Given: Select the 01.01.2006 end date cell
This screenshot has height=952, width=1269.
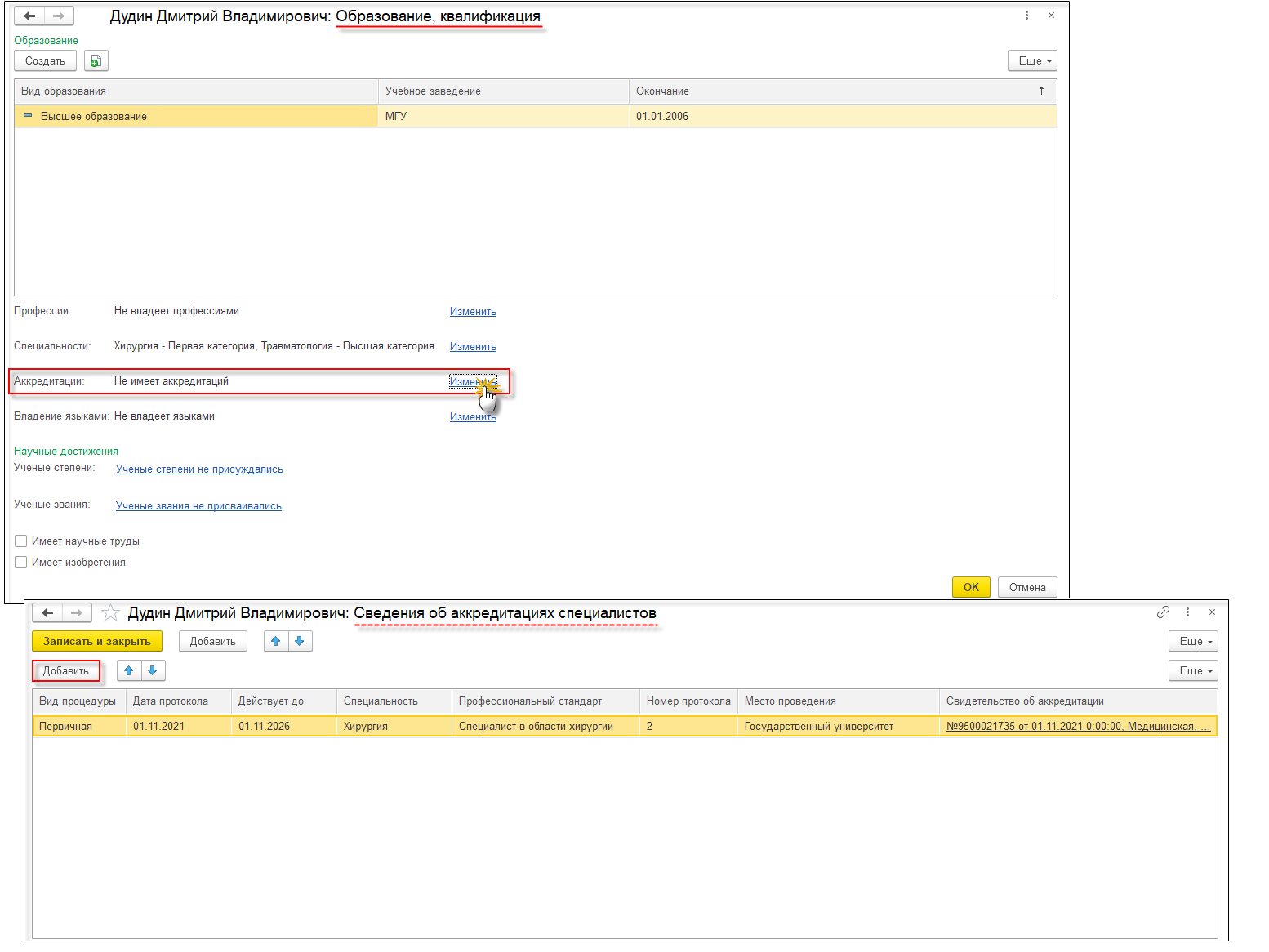Looking at the screenshot, I should [843, 116].
